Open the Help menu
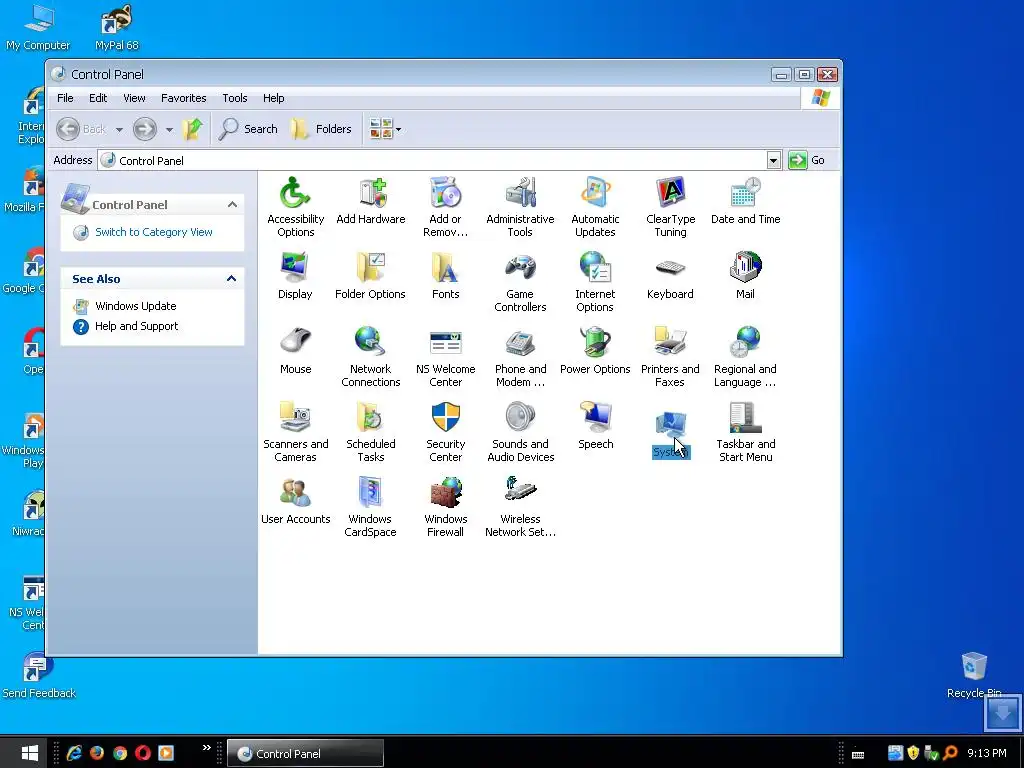This screenshot has width=1024, height=768. 274,98
